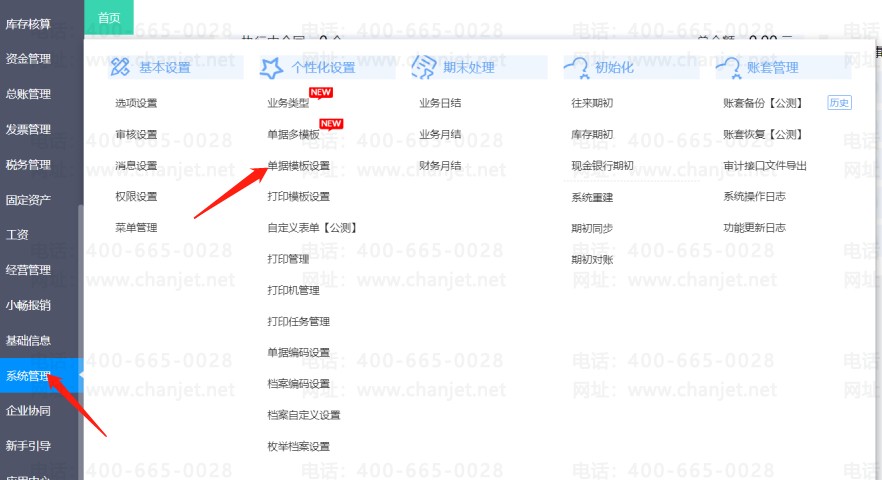Open 固定资产 sidebar menu
Image resolution: width=882 pixels, height=480 pixels.
coord(28,200)
